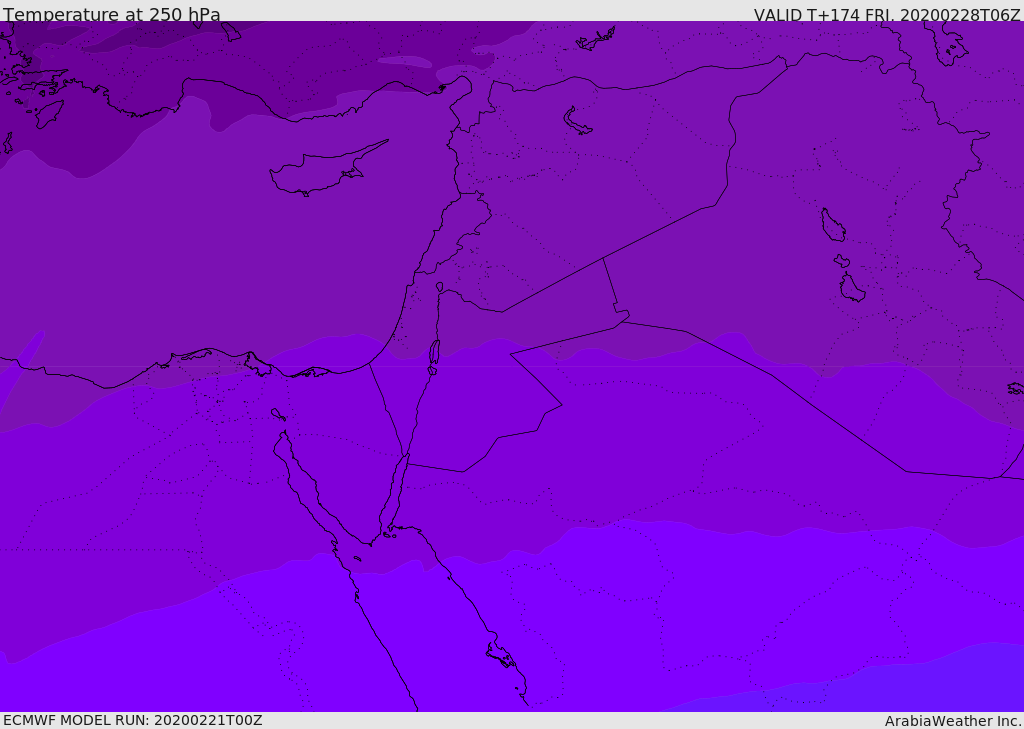This screenshot has height=729, width=1024.
Task: Click the 'ArabiaWeather Inc' credit text
Action: tap(953, 721)
